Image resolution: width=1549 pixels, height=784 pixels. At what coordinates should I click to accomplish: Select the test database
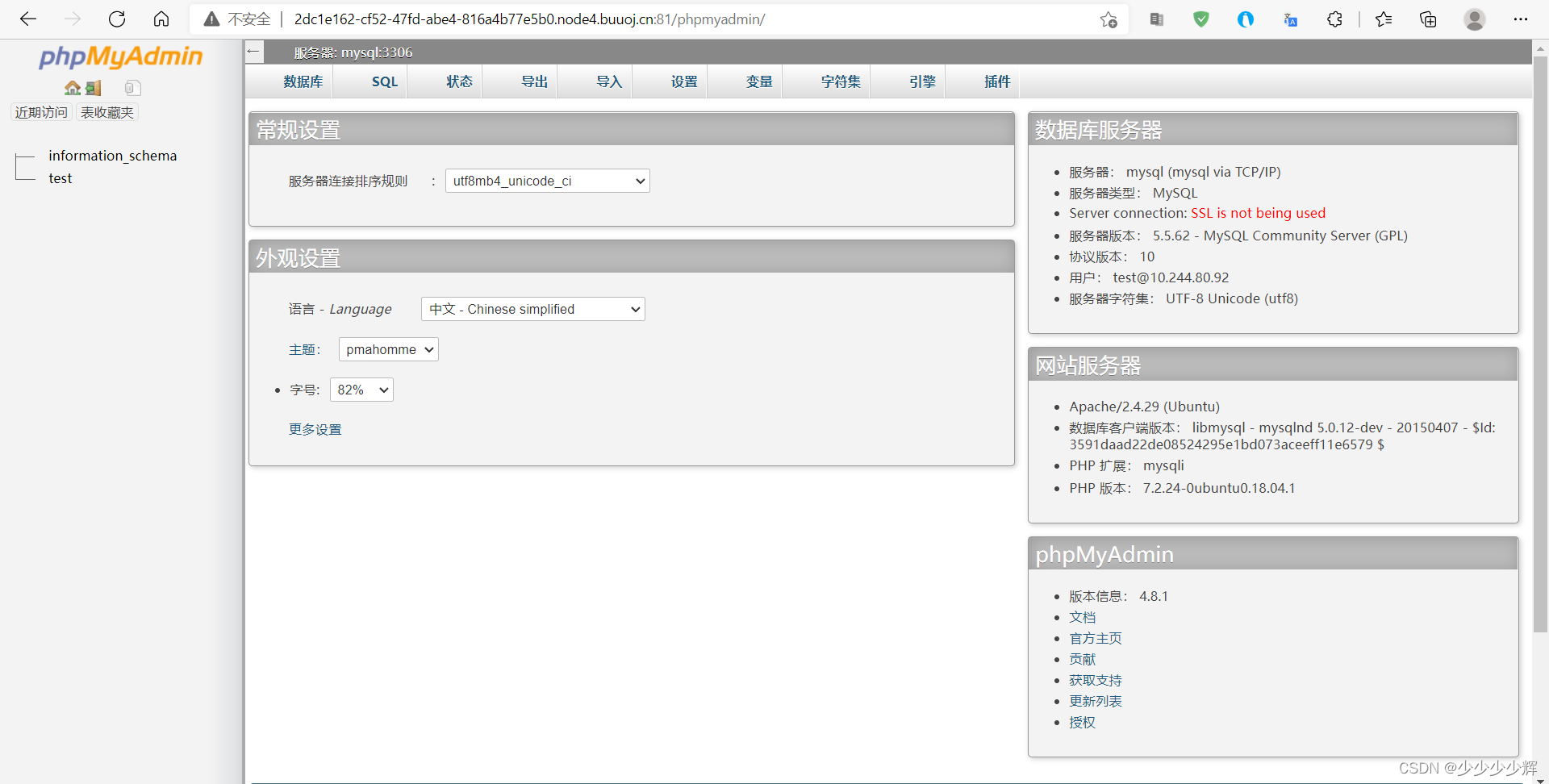click(61, 178)
